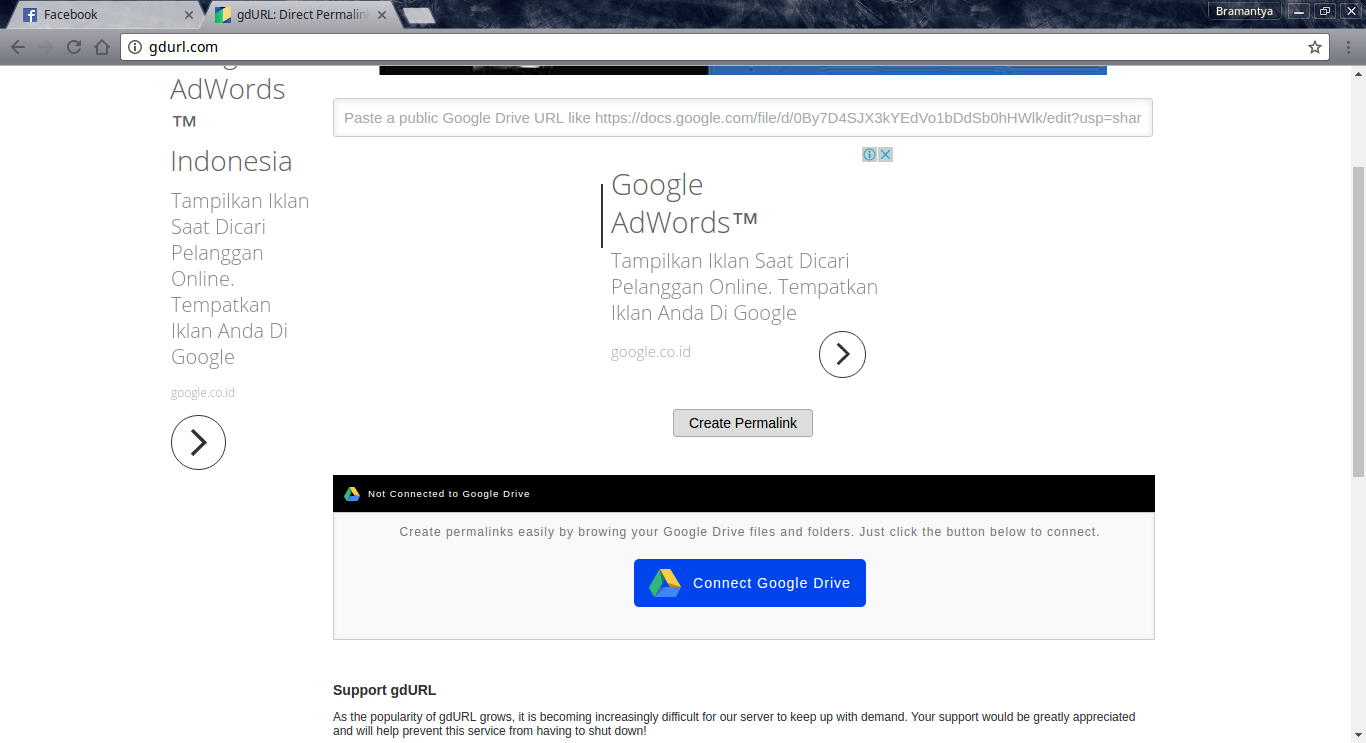Open the browser home page icon
This screenshot has height=743, width=1366.
(x=102, y=47)
